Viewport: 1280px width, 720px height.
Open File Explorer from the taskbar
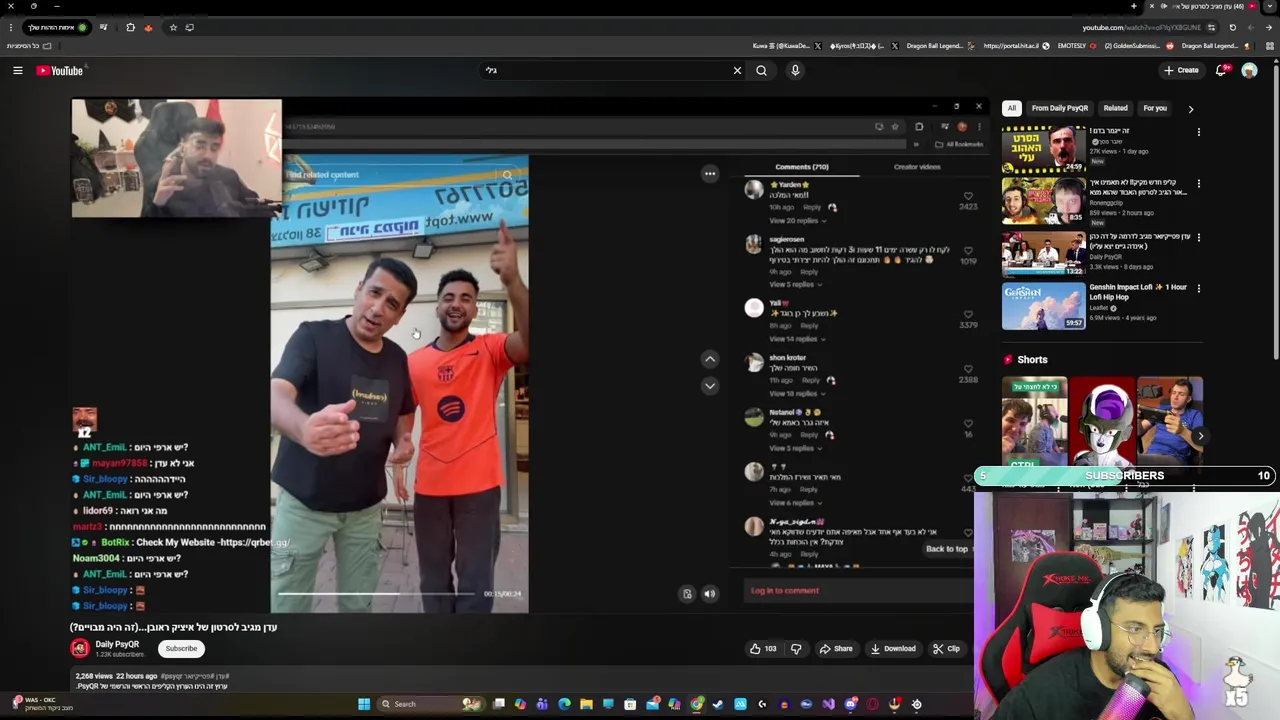tap(586, 704)
